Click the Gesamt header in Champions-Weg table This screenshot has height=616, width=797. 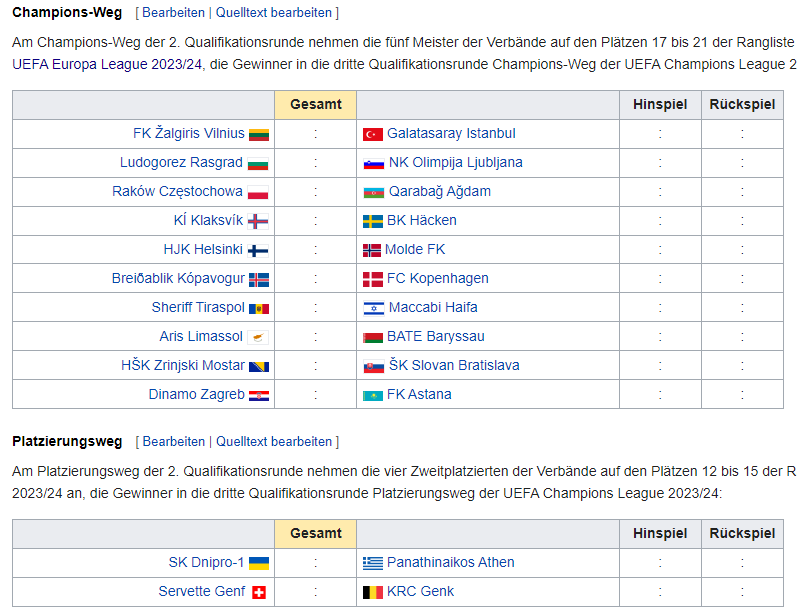[316, 105]
